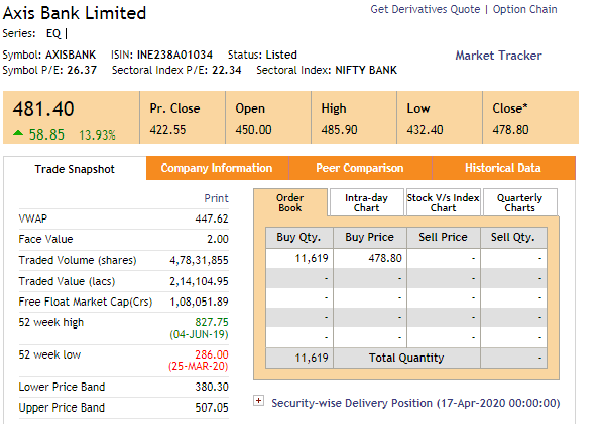This screenshot has width=604, height=425.
Task: Switch to the Quarterly Charts tab
Action: point(520,202)
